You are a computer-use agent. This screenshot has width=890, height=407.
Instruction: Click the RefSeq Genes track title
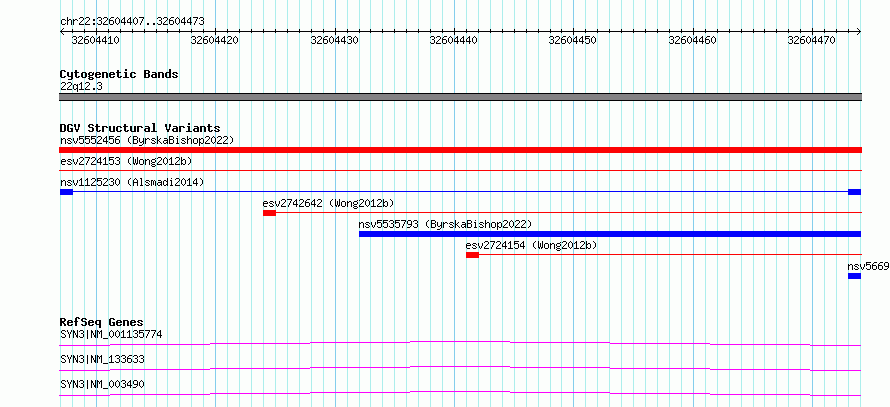pyautogui.click(x=102, y=322)
